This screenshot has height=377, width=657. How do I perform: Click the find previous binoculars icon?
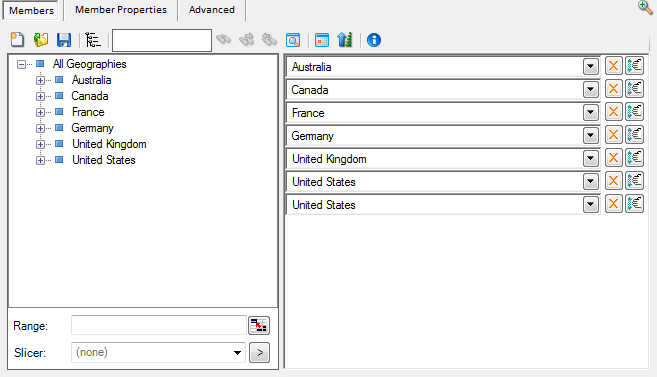click(269, 40)
